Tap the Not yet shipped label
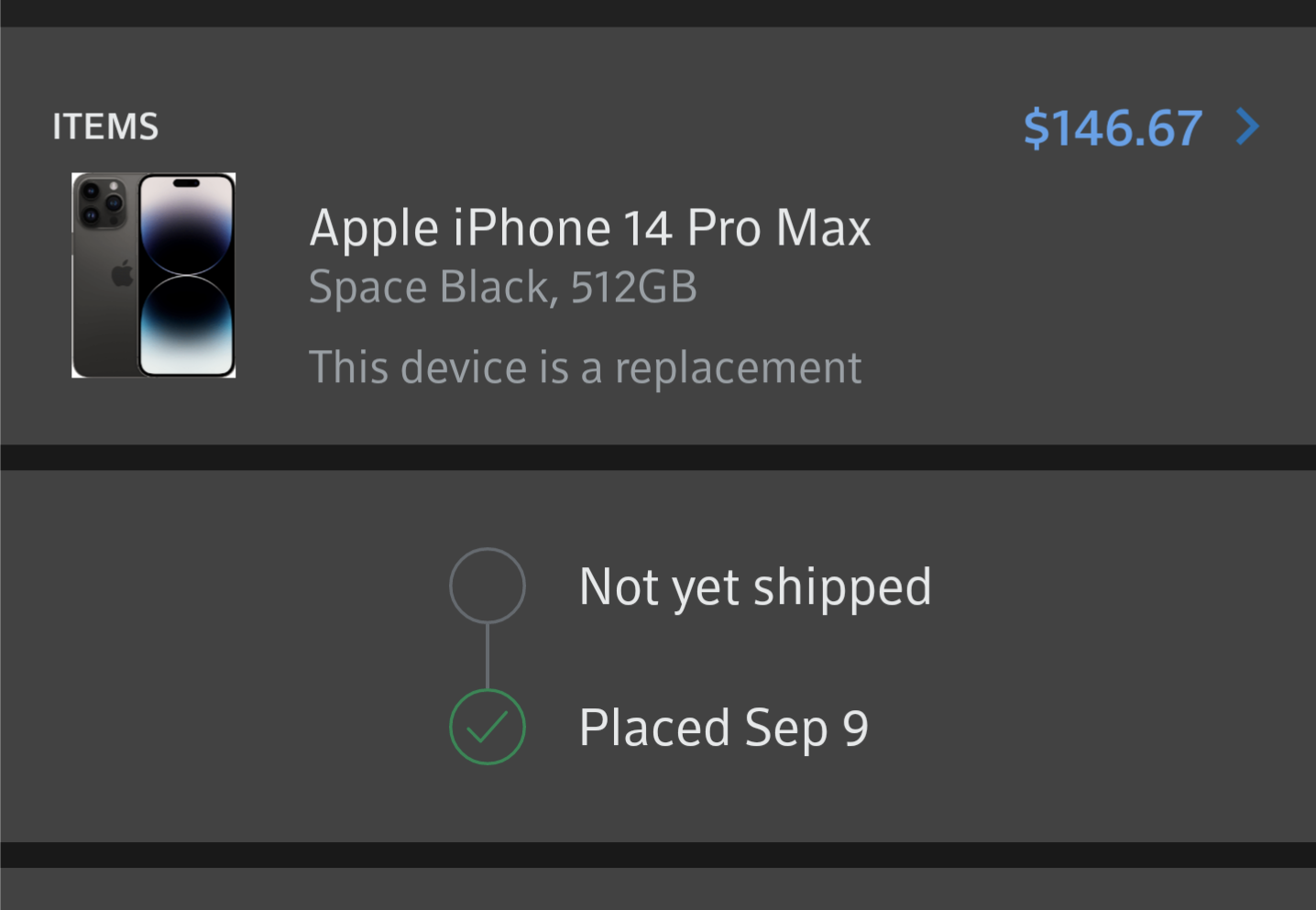This screenshot has width=1316, height=910. coord(754,587)
